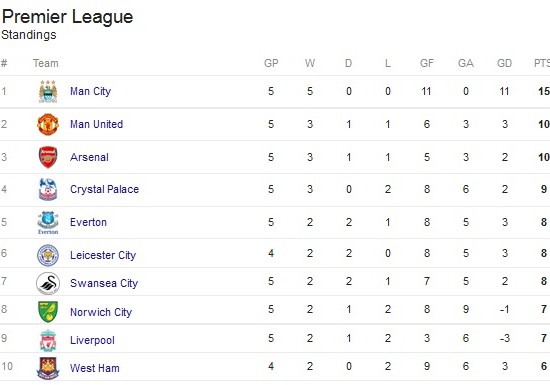Click the GD column header
Viewport: 550px width, 385px height.
pyautogui.click(x=504, y=63)
